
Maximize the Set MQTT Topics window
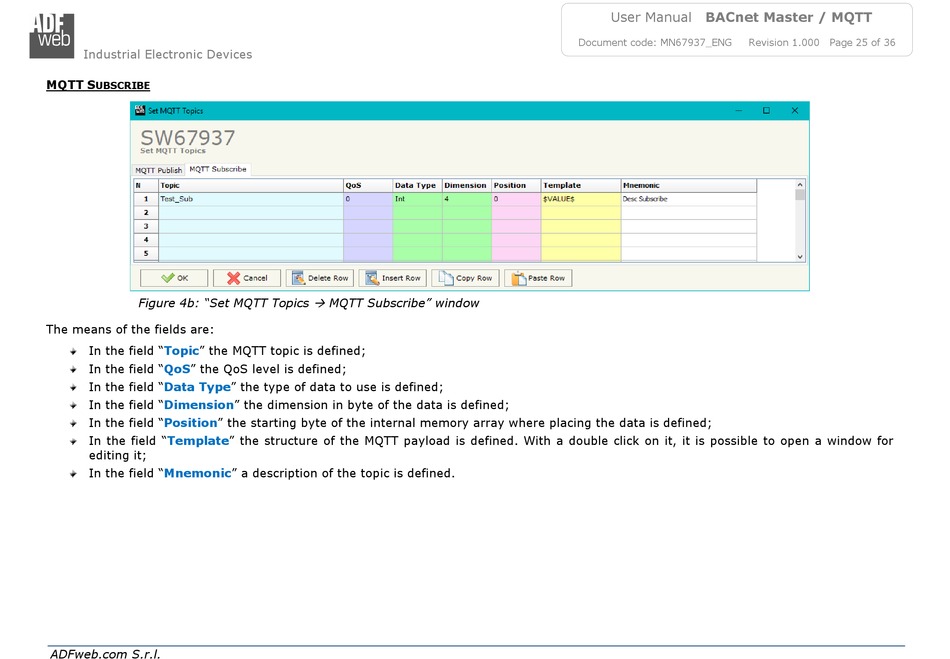[766, 111]
